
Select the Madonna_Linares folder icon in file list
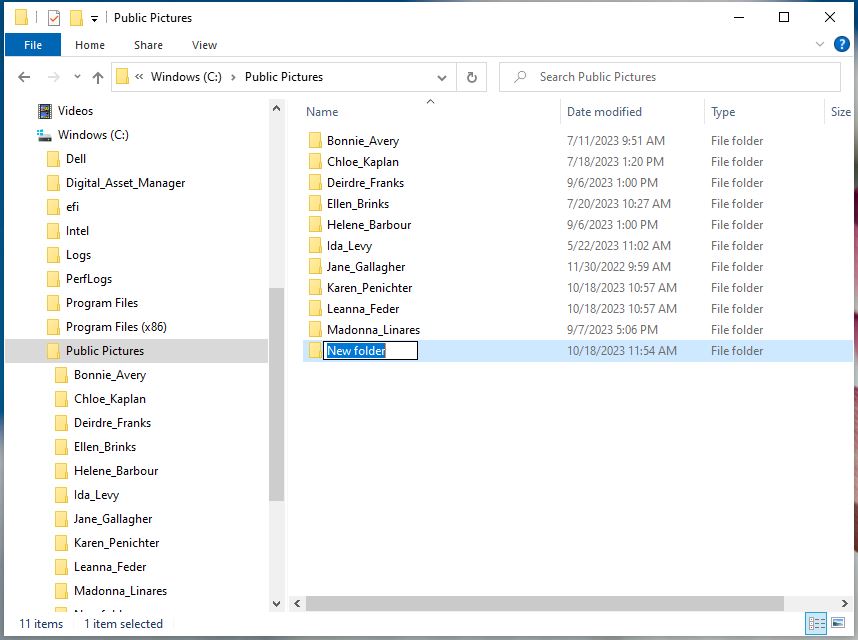point(315,330)
